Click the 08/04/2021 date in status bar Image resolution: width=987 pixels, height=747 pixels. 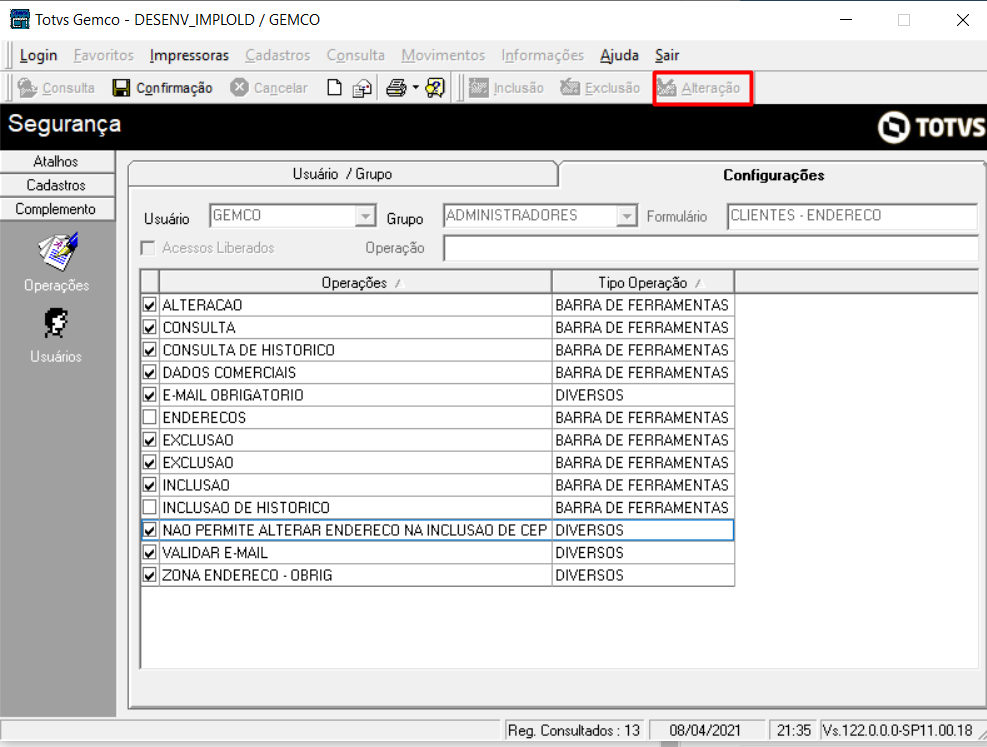[705, 731]
